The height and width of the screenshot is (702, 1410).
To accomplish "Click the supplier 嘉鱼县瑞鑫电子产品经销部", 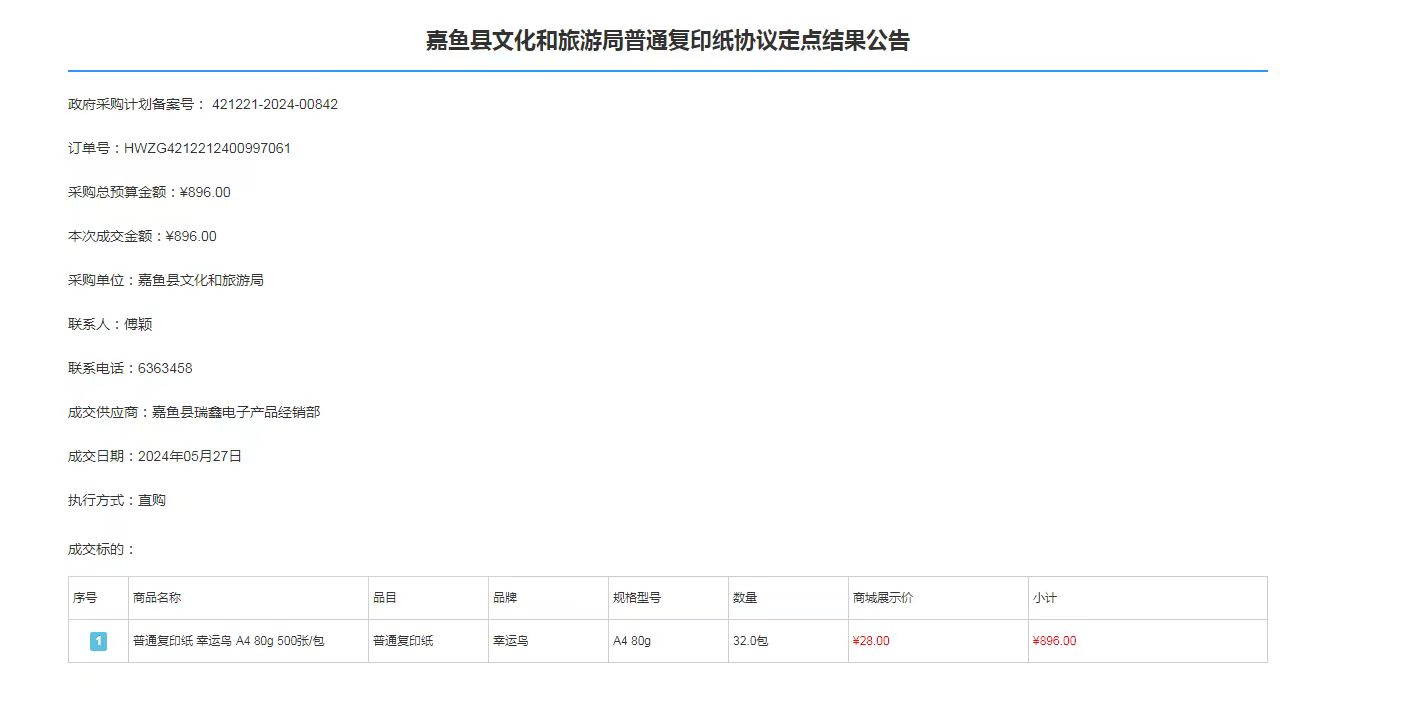I will click(x=236, y=412).
